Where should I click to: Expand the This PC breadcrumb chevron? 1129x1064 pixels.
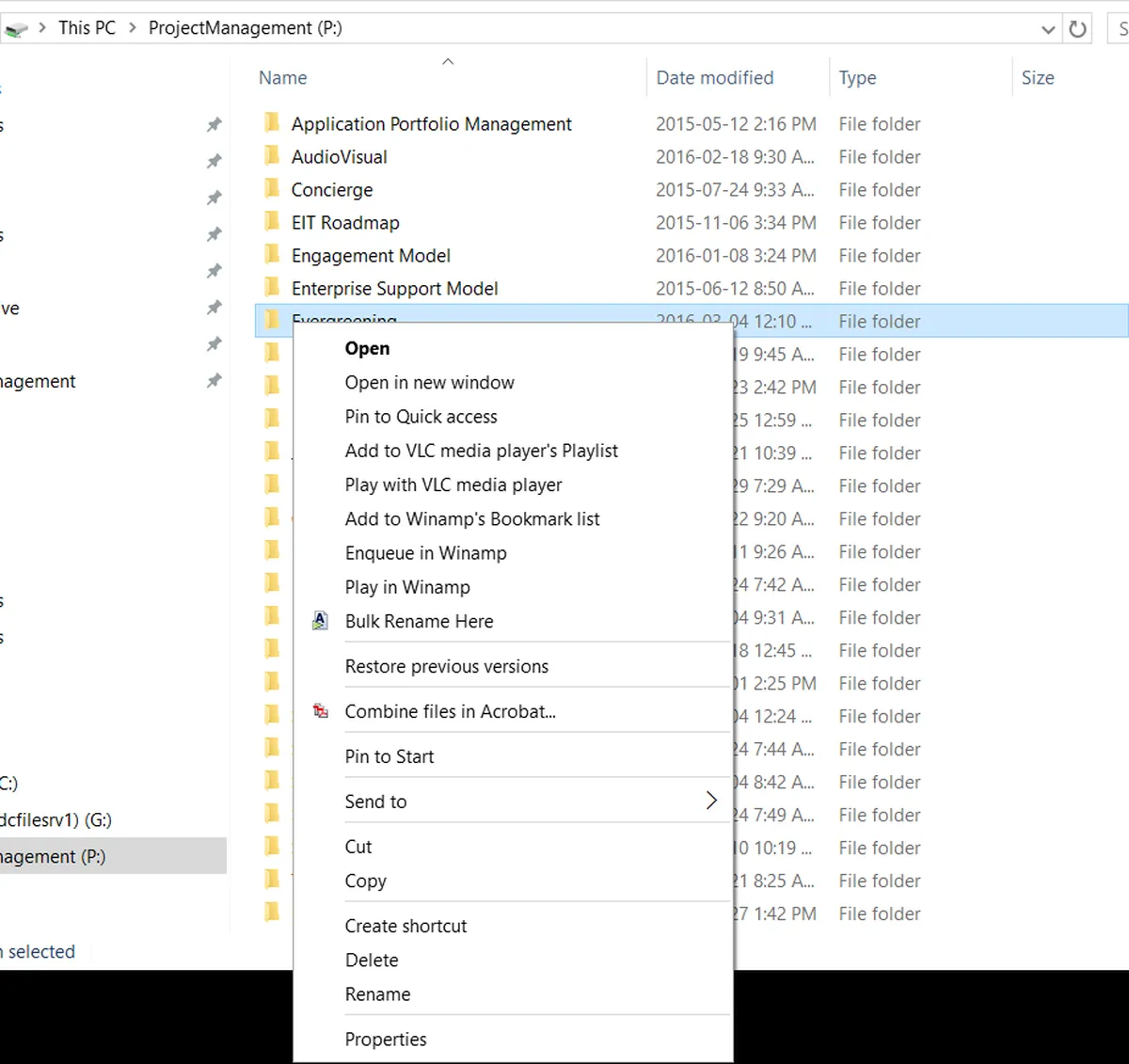[132, 28]
